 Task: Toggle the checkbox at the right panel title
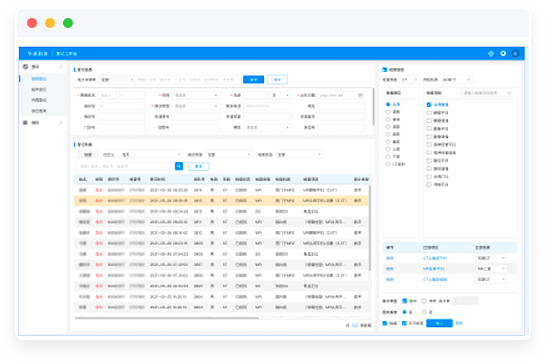[384, 70]
